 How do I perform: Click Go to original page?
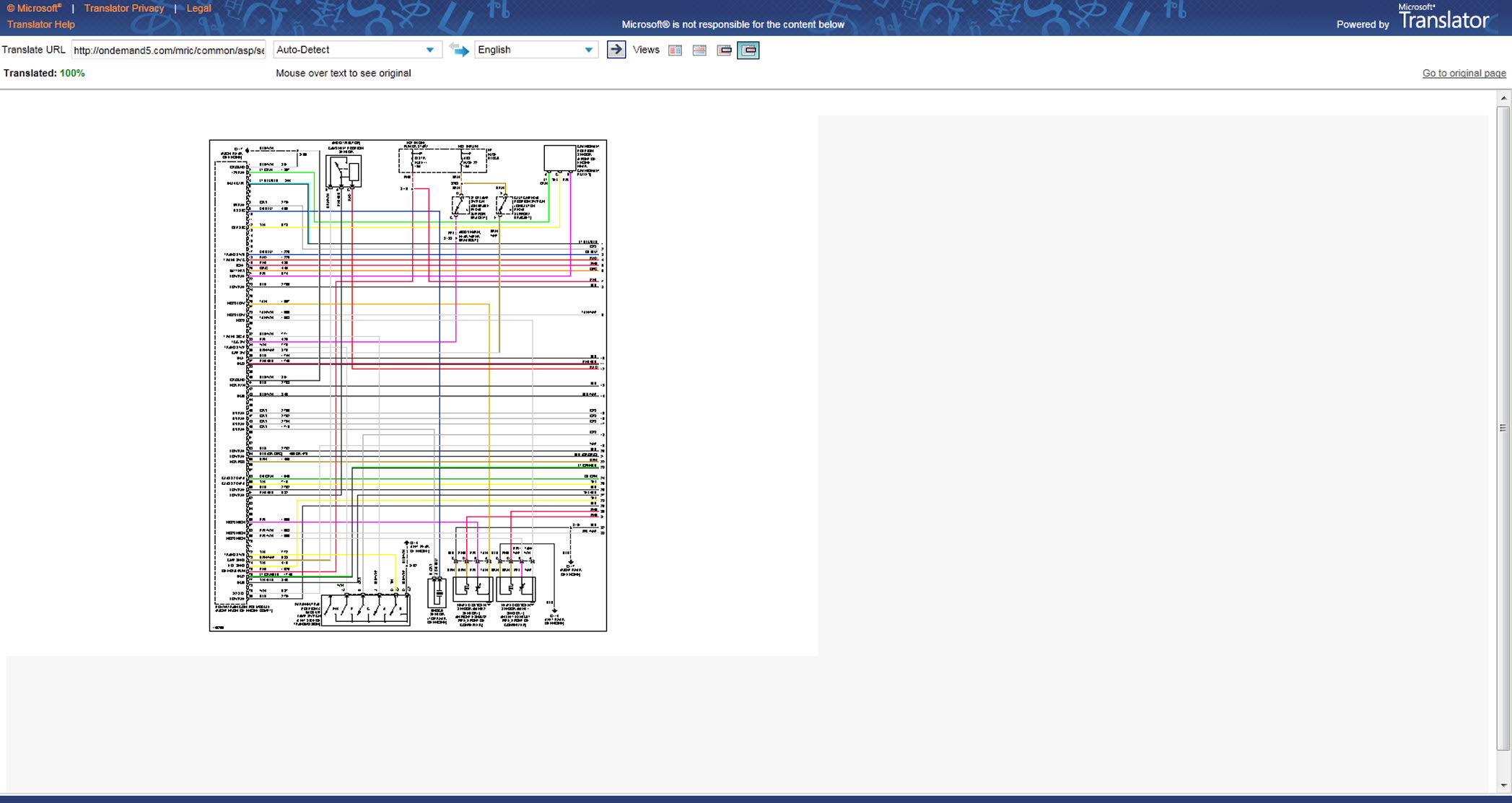pyautogui.click(x=1464, y=73)
